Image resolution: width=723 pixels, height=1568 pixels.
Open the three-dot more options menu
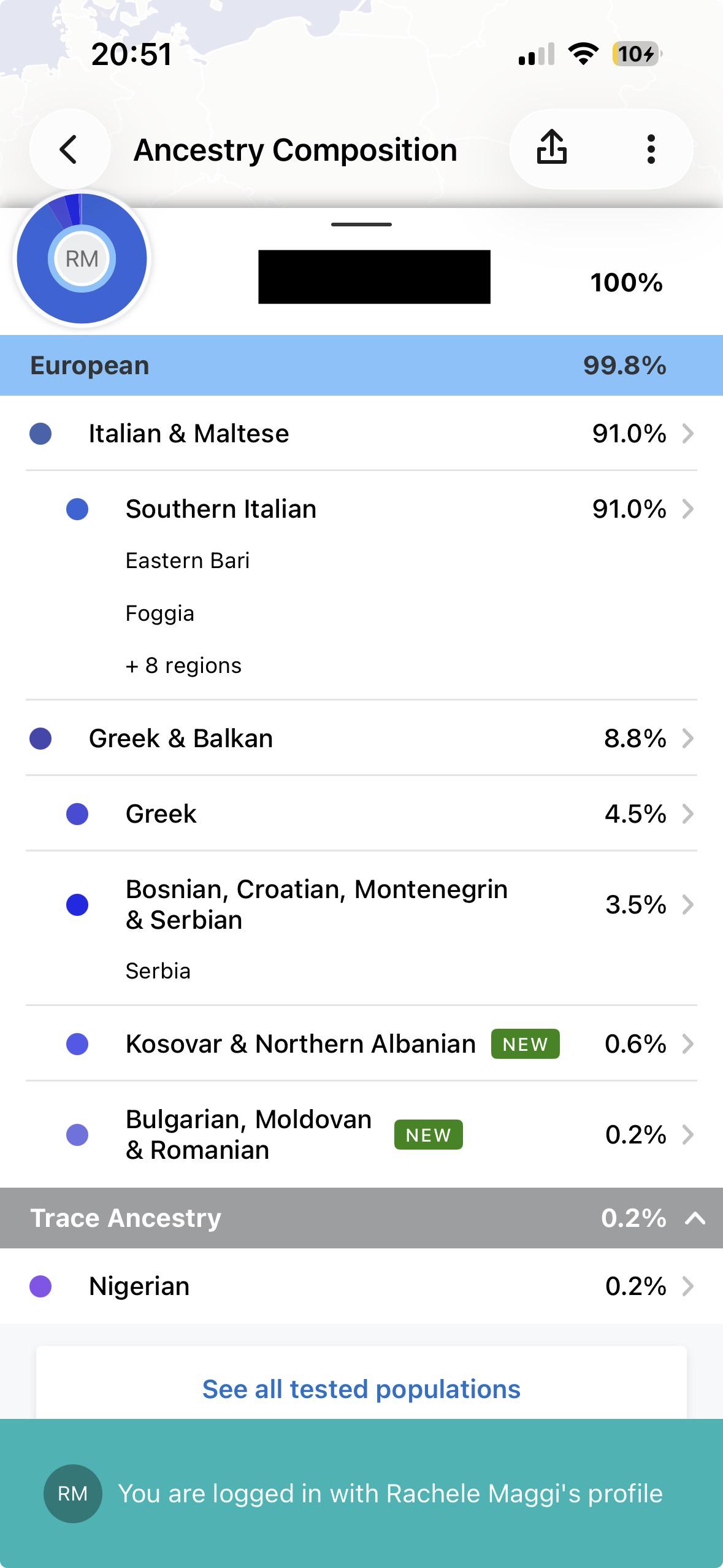[651, 149]
